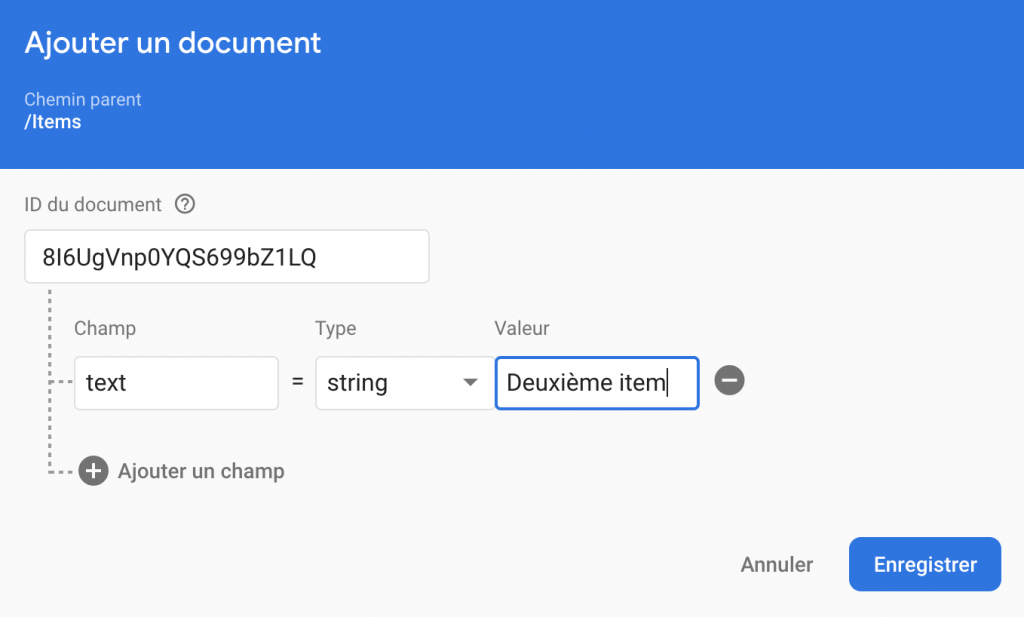Click the Ajouter un document title
This screenshot has height=617, width=1024.
pos(172,44)
